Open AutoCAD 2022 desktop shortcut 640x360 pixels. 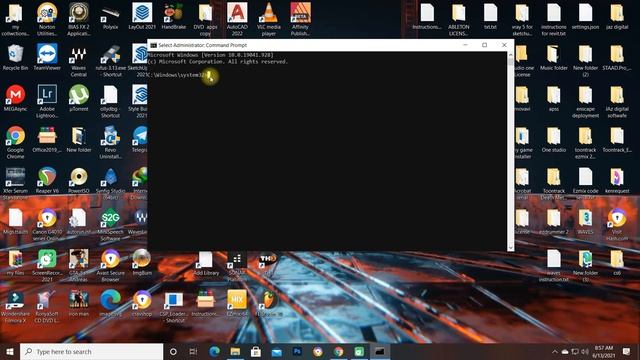[237, 19]
